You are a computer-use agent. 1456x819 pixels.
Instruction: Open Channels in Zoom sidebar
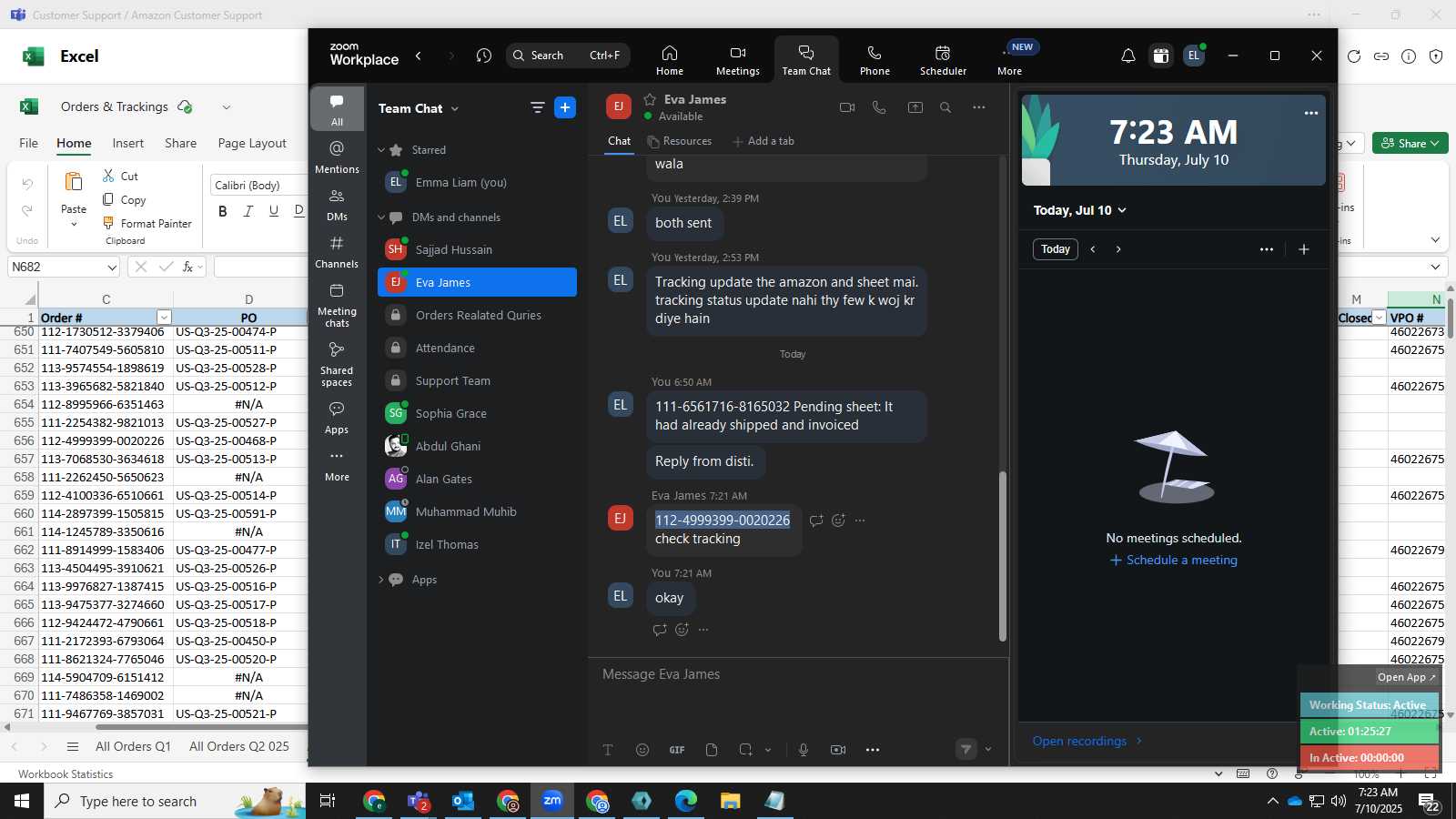click(337, 252)
